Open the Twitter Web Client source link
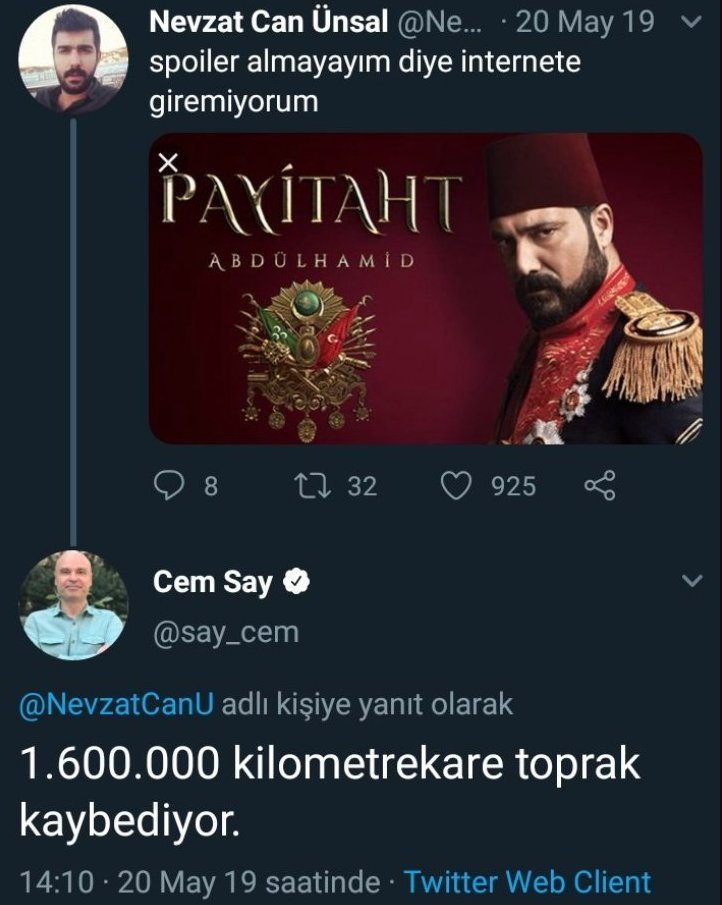The image size is (722, 905). tap(527, 881)
